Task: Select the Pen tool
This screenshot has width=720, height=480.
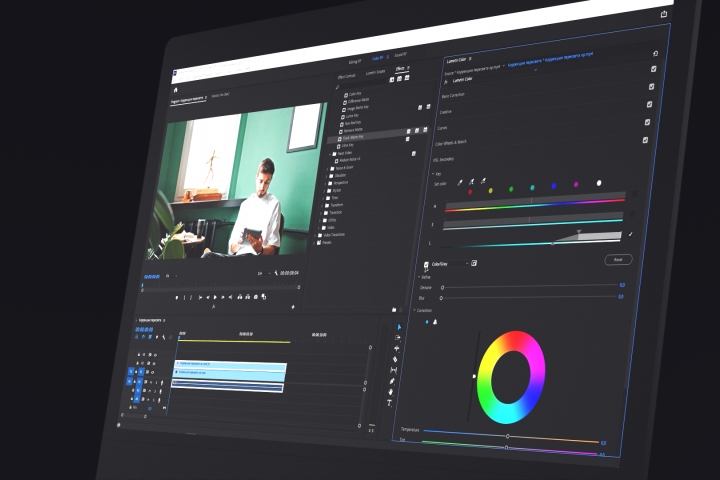Action: 392,381
